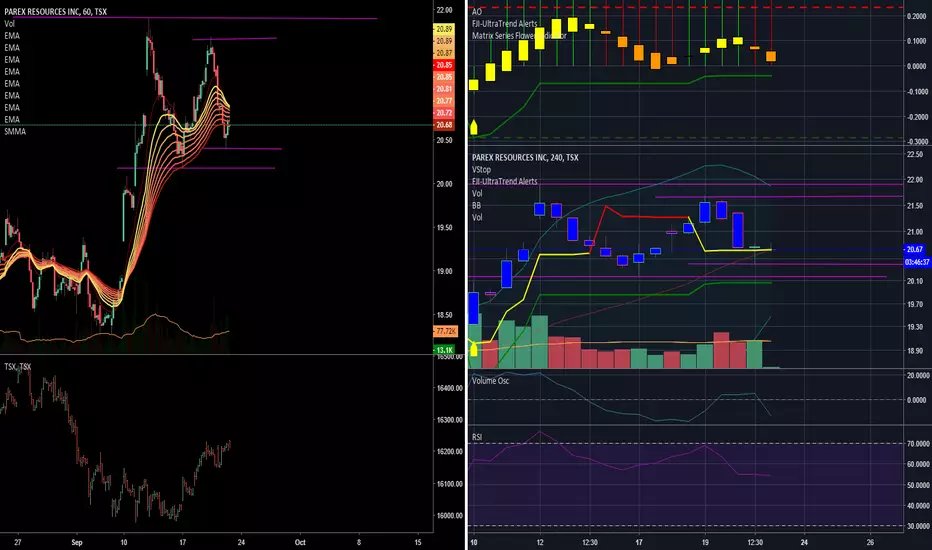932x550 pixels.
Task: Click the Oct date on left time axis
Action: (x=300, y=542)
